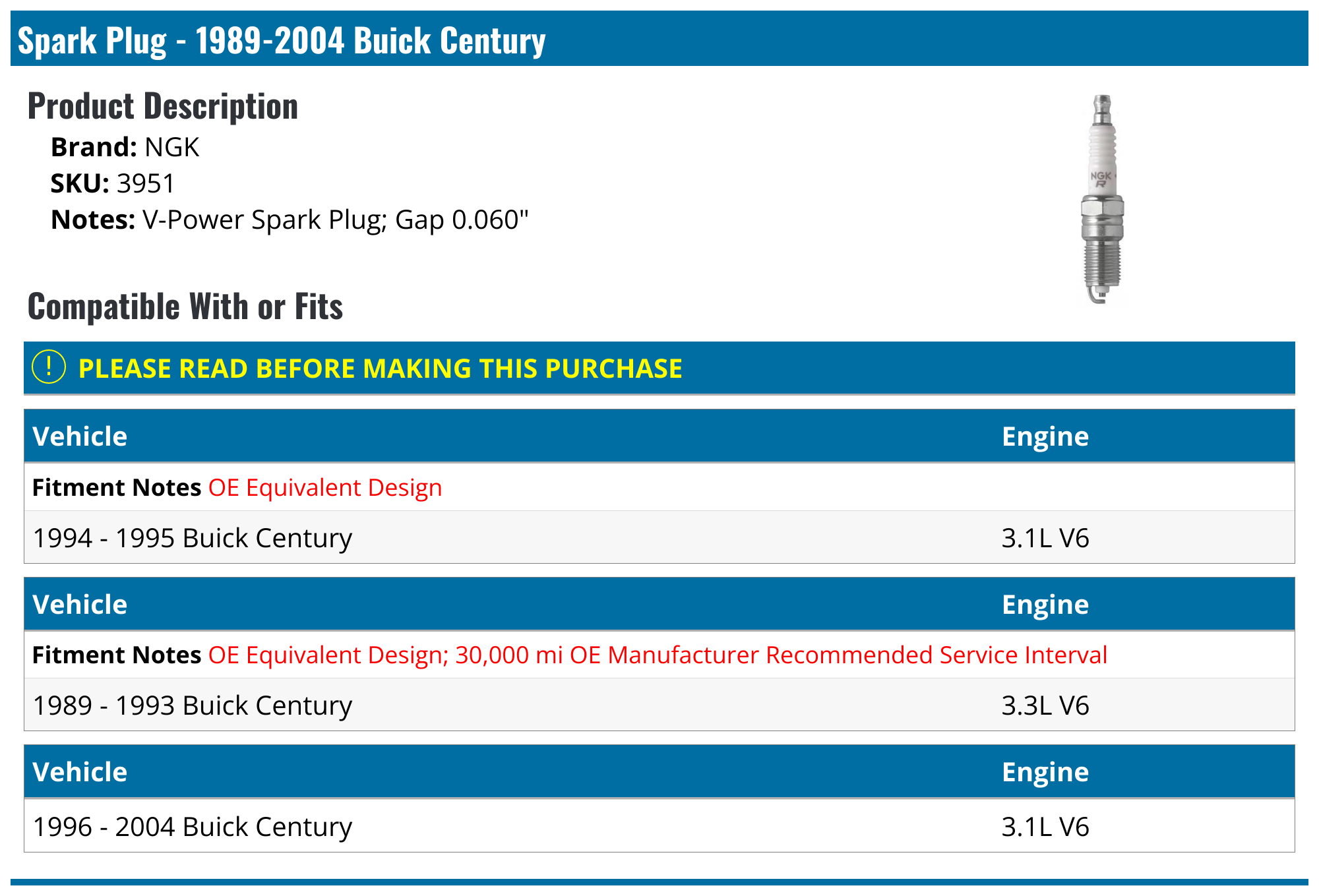Click the red OE Equivalent Design fitment note above 1994 - 1995
The width and height of the screenshot is (1319, 896).
coord(325,488)
